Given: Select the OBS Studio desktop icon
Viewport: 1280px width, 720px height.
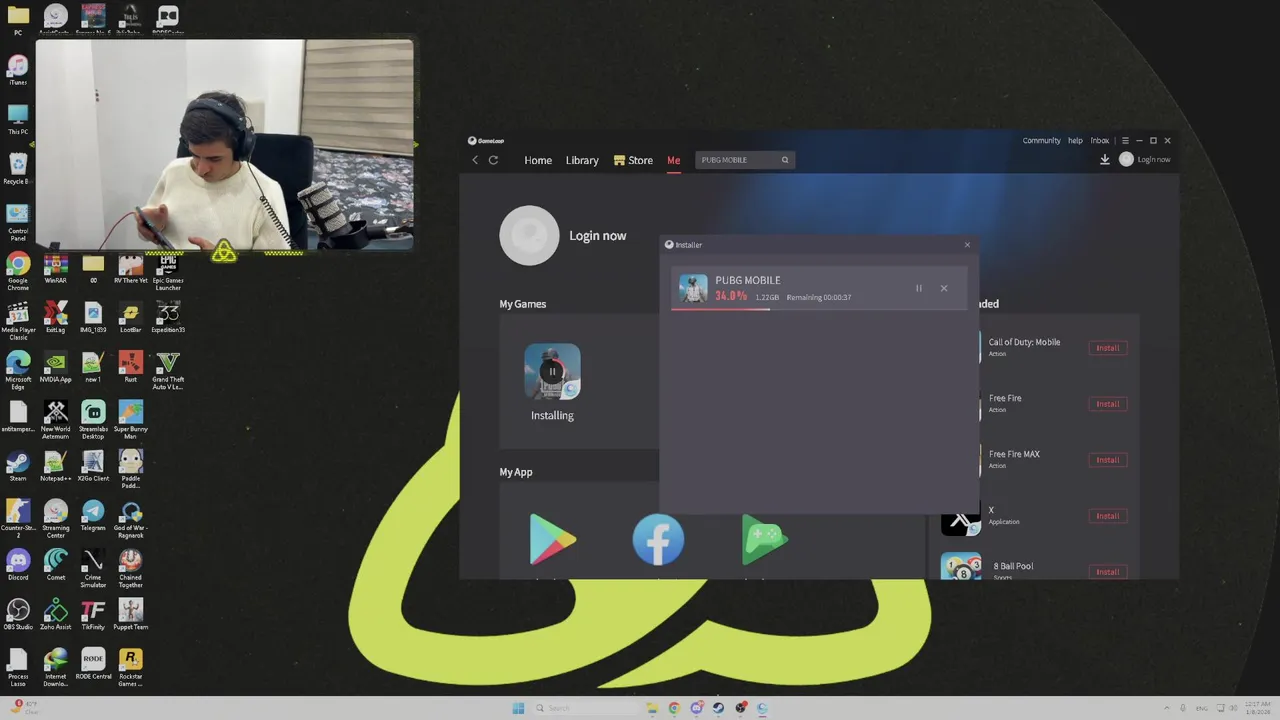Looking at the screenshot, I should point(18,615).
